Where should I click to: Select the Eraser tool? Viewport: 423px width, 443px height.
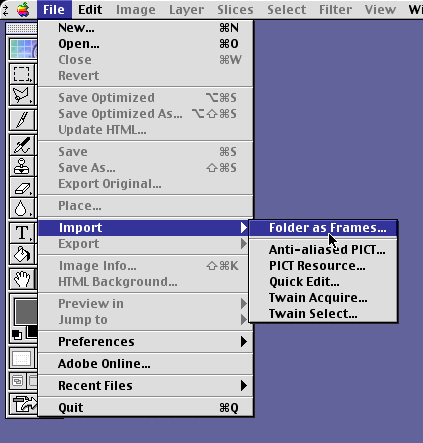[x=22, y=188]
